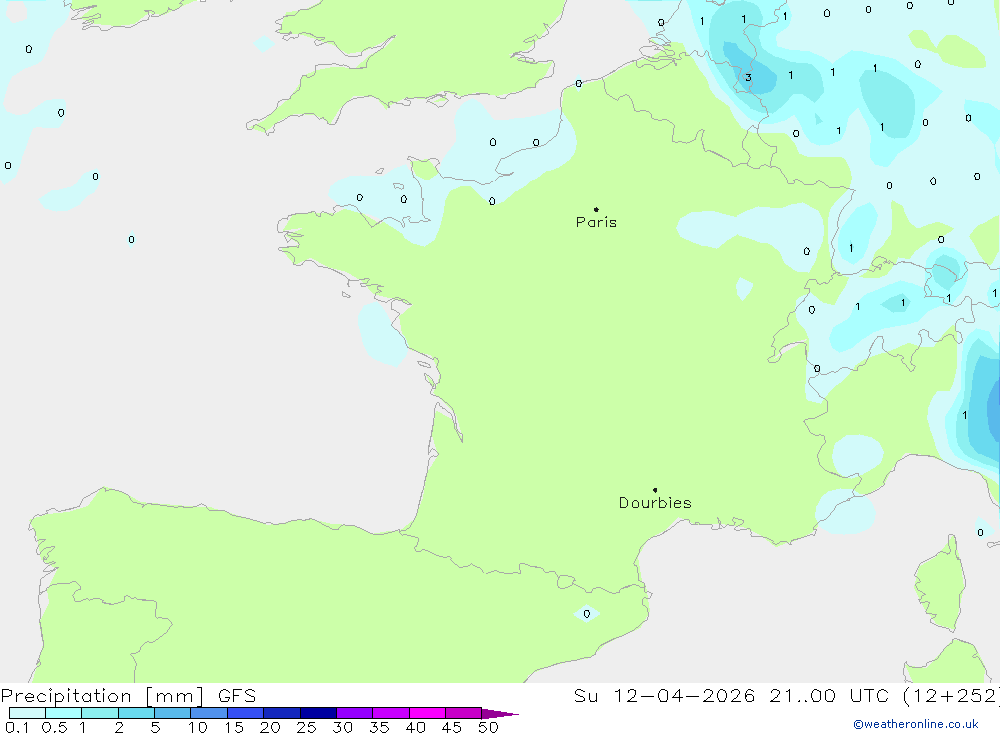1000x733 pixels.
Task: Click the 45–50 mm magenta legend swatch
Action: coord(463,713)
